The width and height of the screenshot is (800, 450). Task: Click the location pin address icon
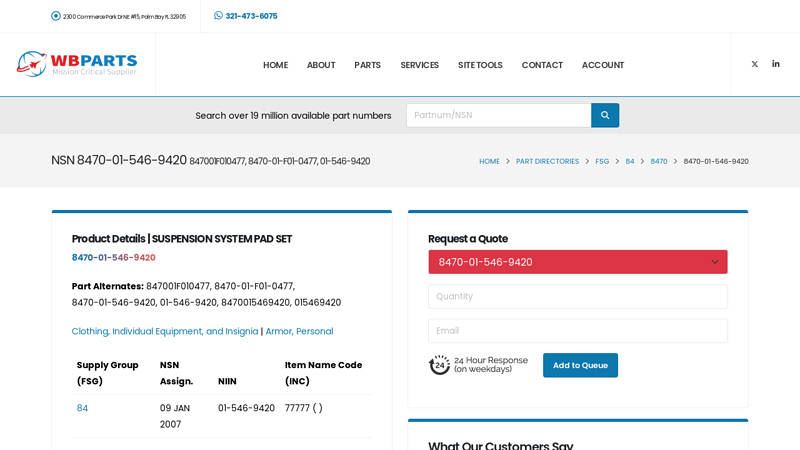[56, 16]
